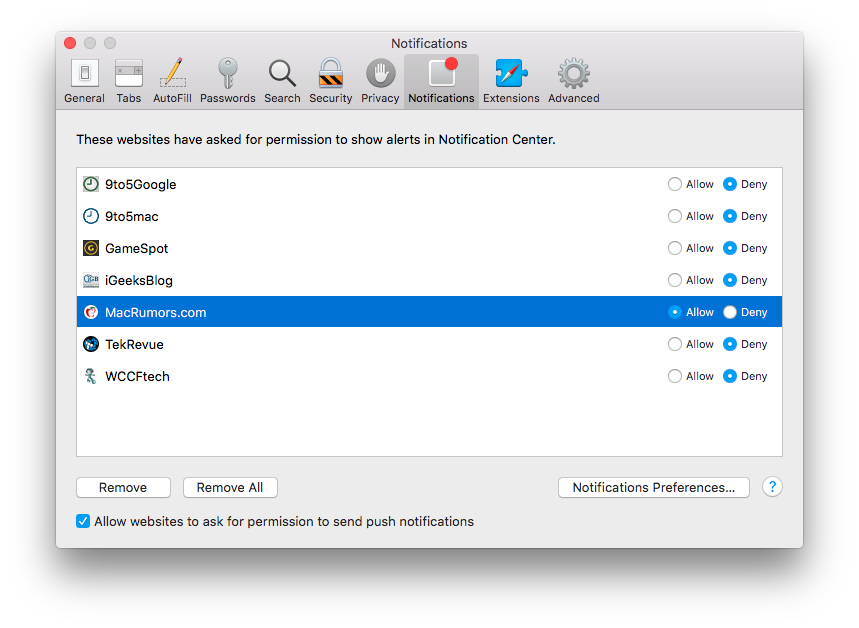The image size is (859, 628).
Task: Close the Notifications preferences window
Action: [x=70, y=43]
